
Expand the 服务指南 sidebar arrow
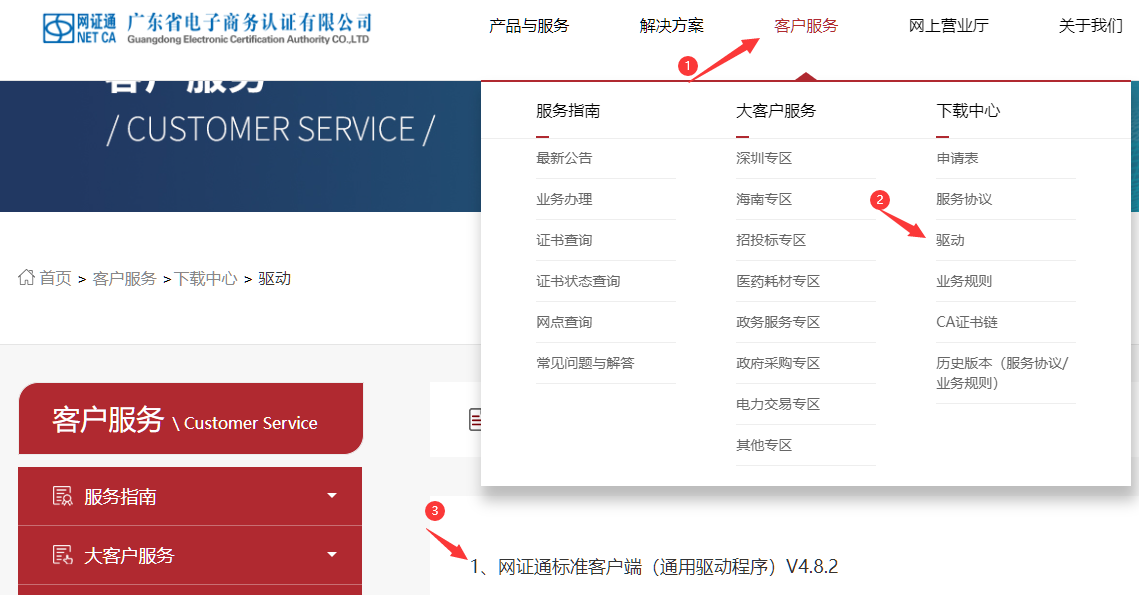tap(332, 496)
